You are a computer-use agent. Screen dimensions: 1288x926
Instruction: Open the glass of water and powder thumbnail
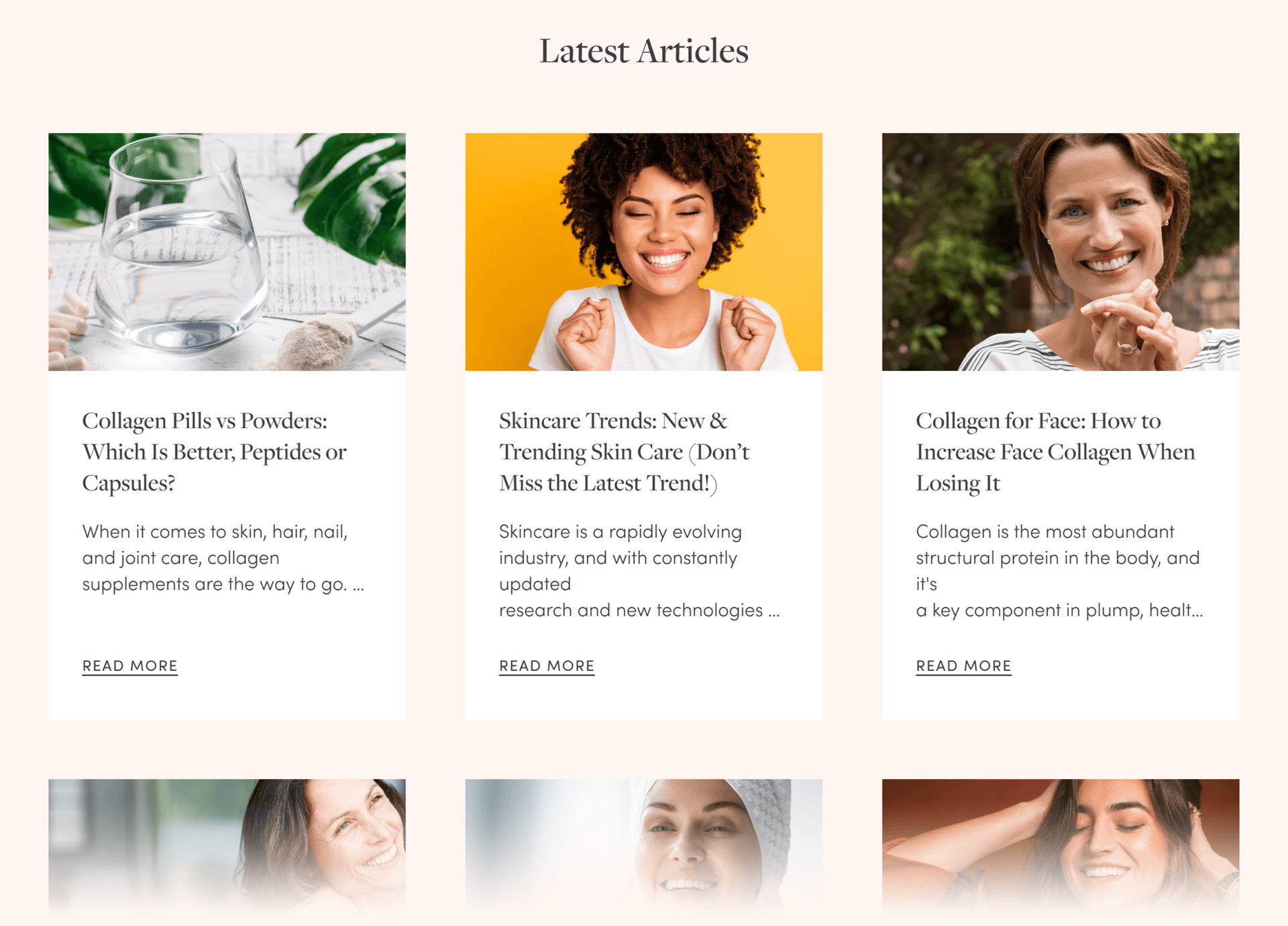click(x=227, y=252)
